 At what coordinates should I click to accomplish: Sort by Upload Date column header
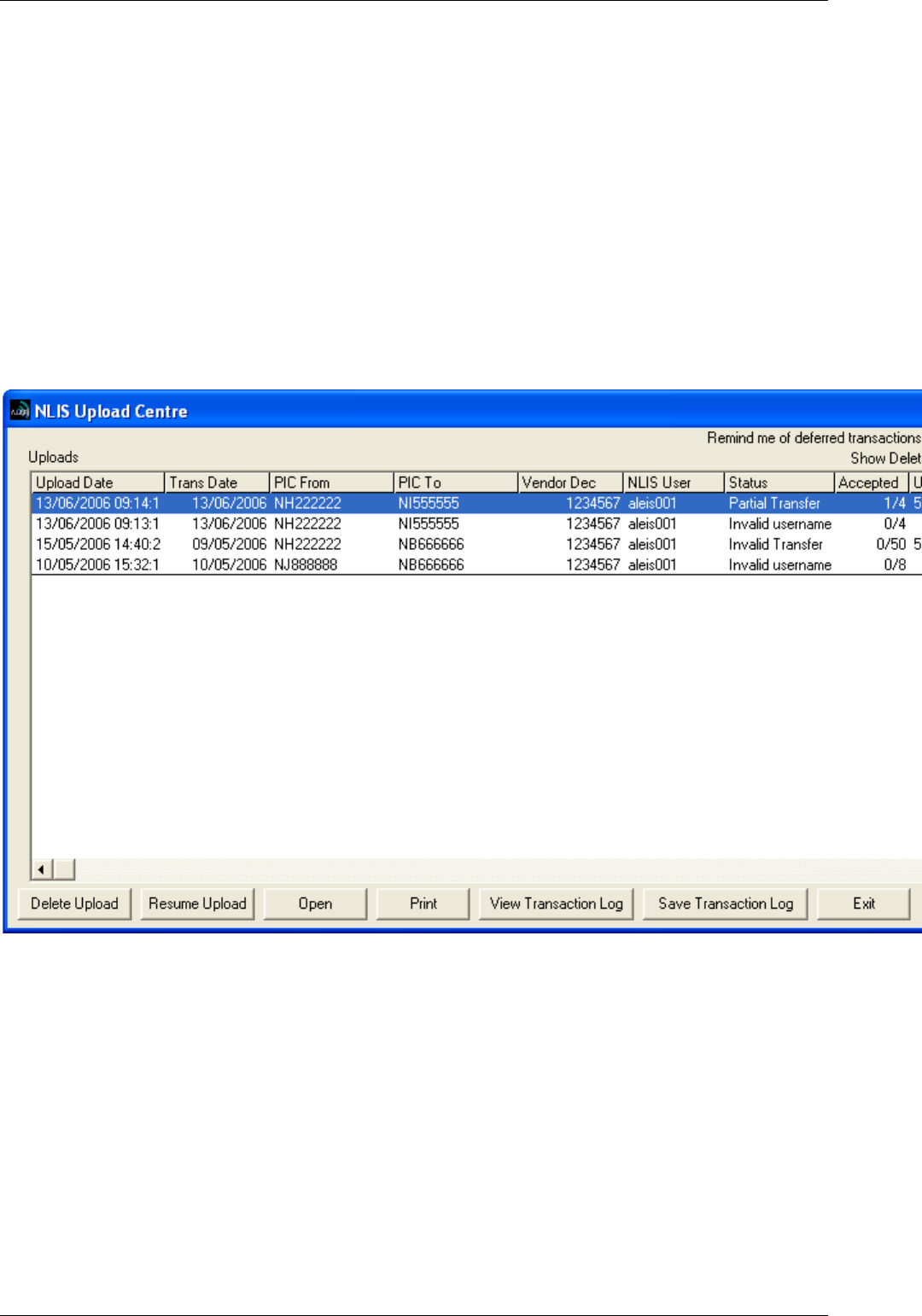click(x=97, y=483)
